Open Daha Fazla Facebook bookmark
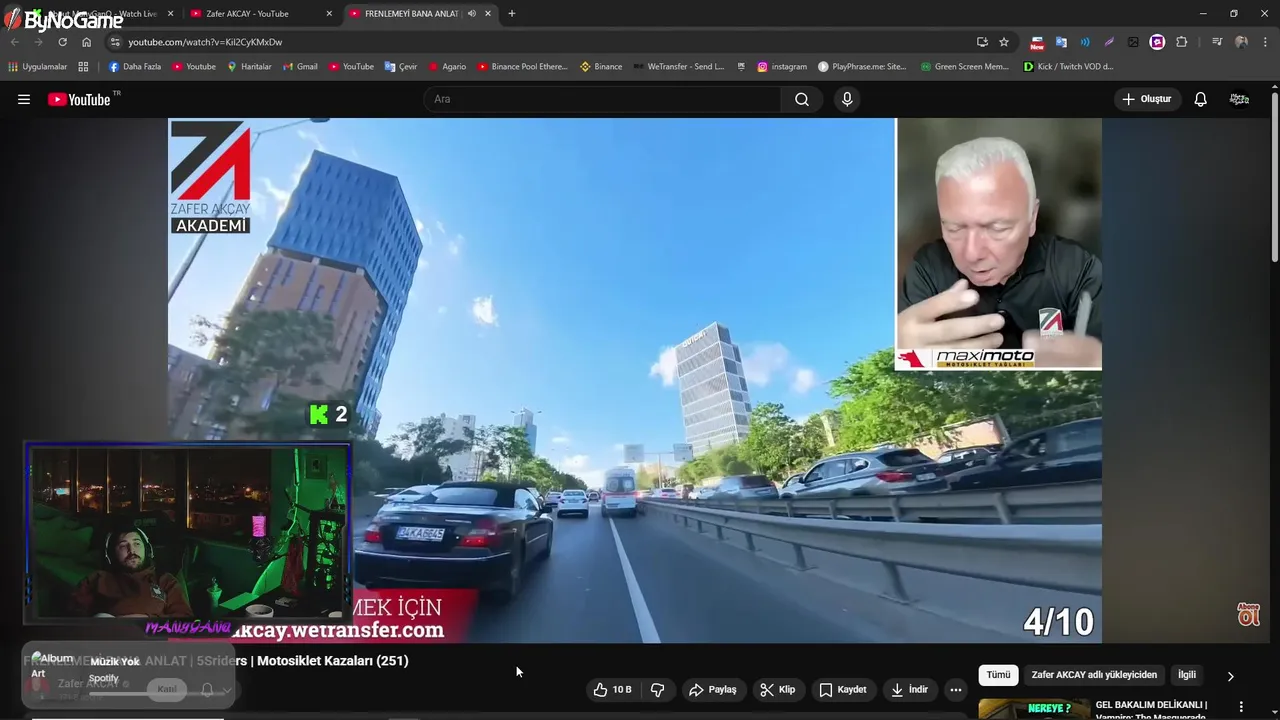This screenshot has width=1280, height=720. 134,67
